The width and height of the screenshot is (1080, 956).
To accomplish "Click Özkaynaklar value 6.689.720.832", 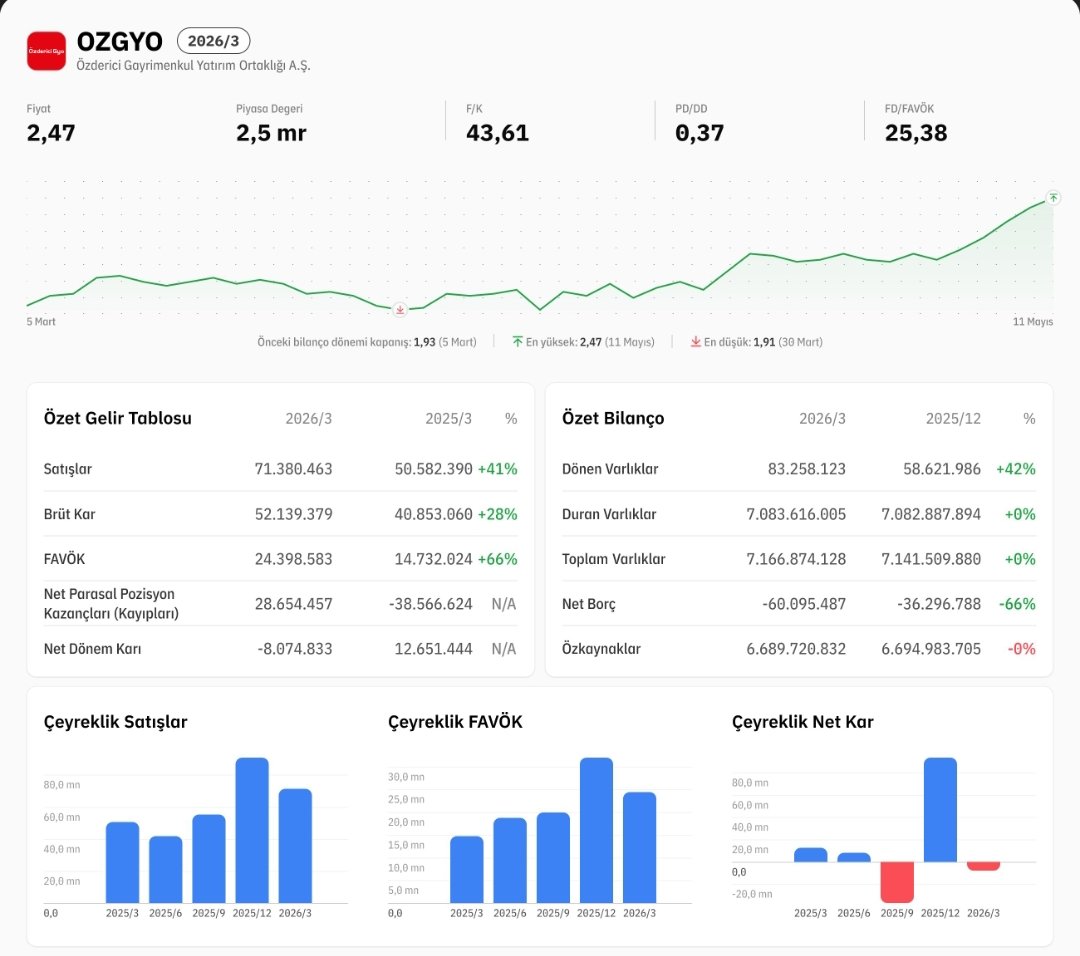I will (796, 649).
